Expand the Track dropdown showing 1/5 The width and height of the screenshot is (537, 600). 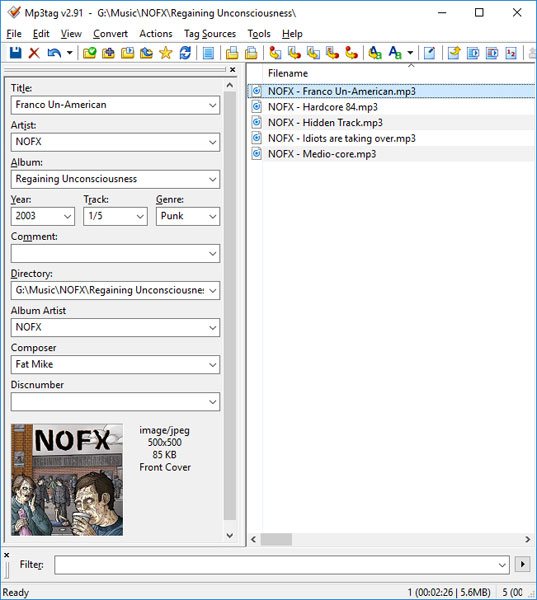tap(140, 217)
